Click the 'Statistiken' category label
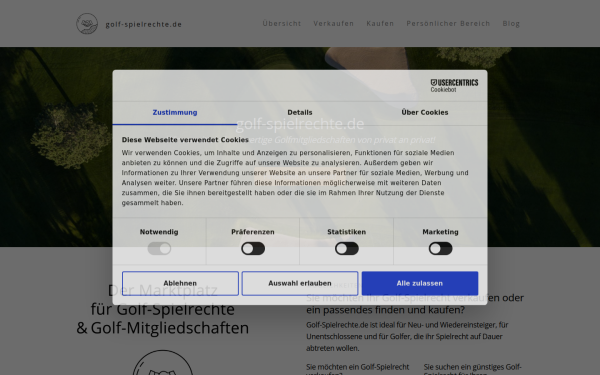 click(346, 232)
